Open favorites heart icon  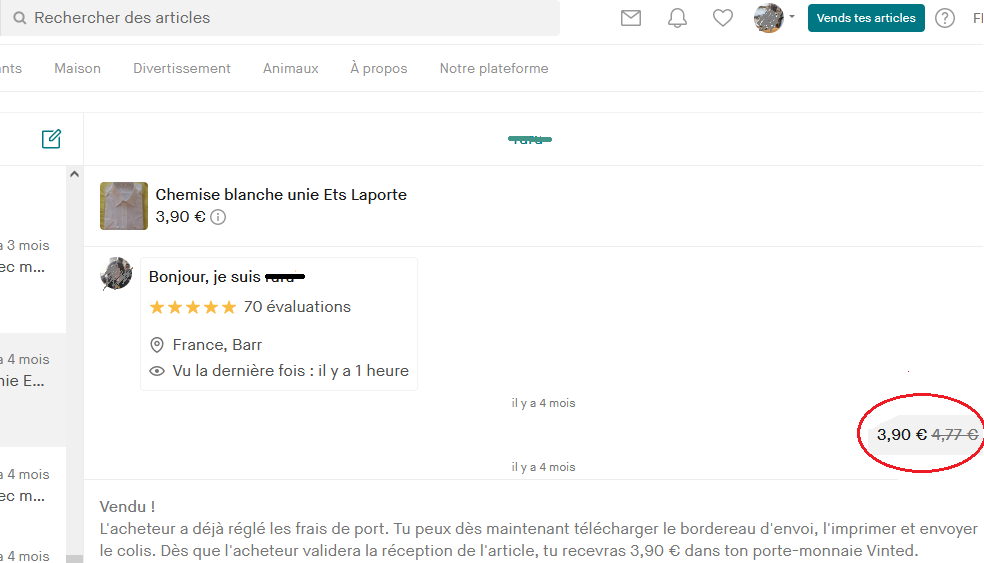723,18
